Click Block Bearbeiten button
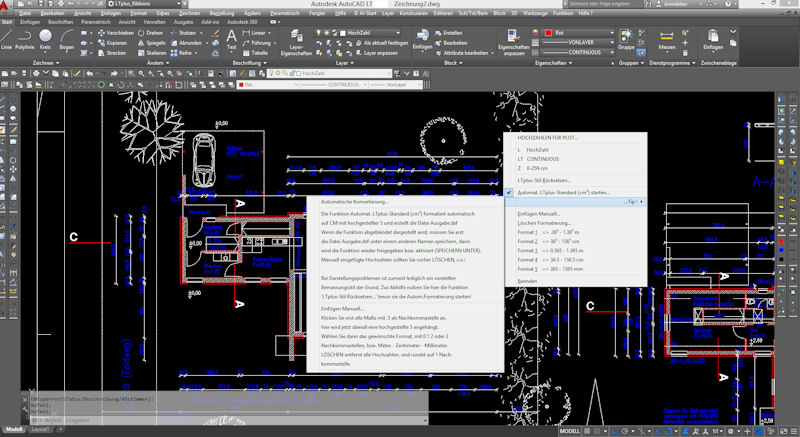 pyautogui.click(x=451, y=43)
